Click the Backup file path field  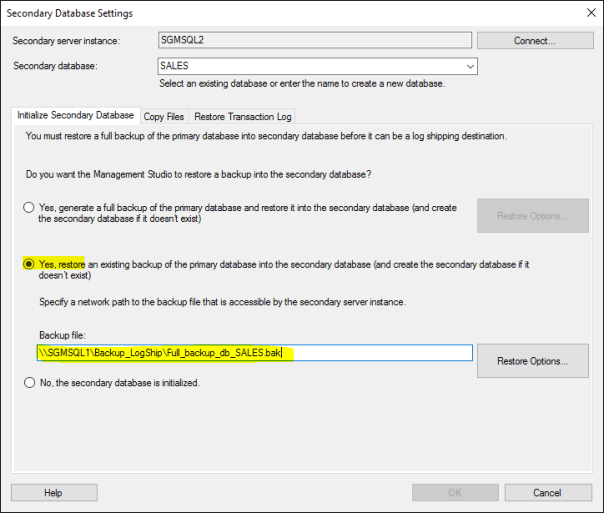pos(255,353)
